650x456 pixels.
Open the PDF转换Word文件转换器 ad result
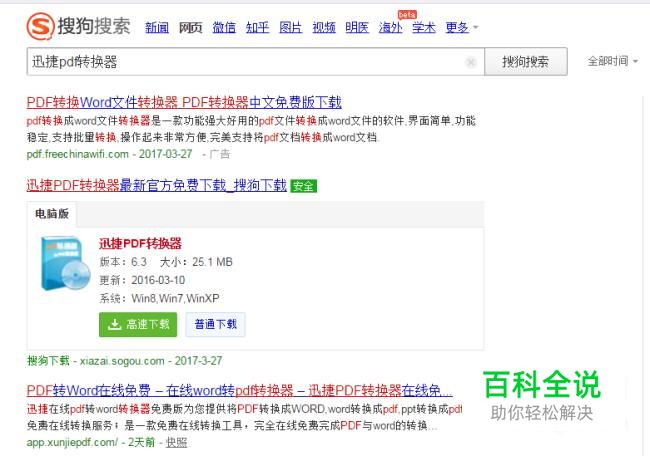pyautogui.click(x=184, y=102)
